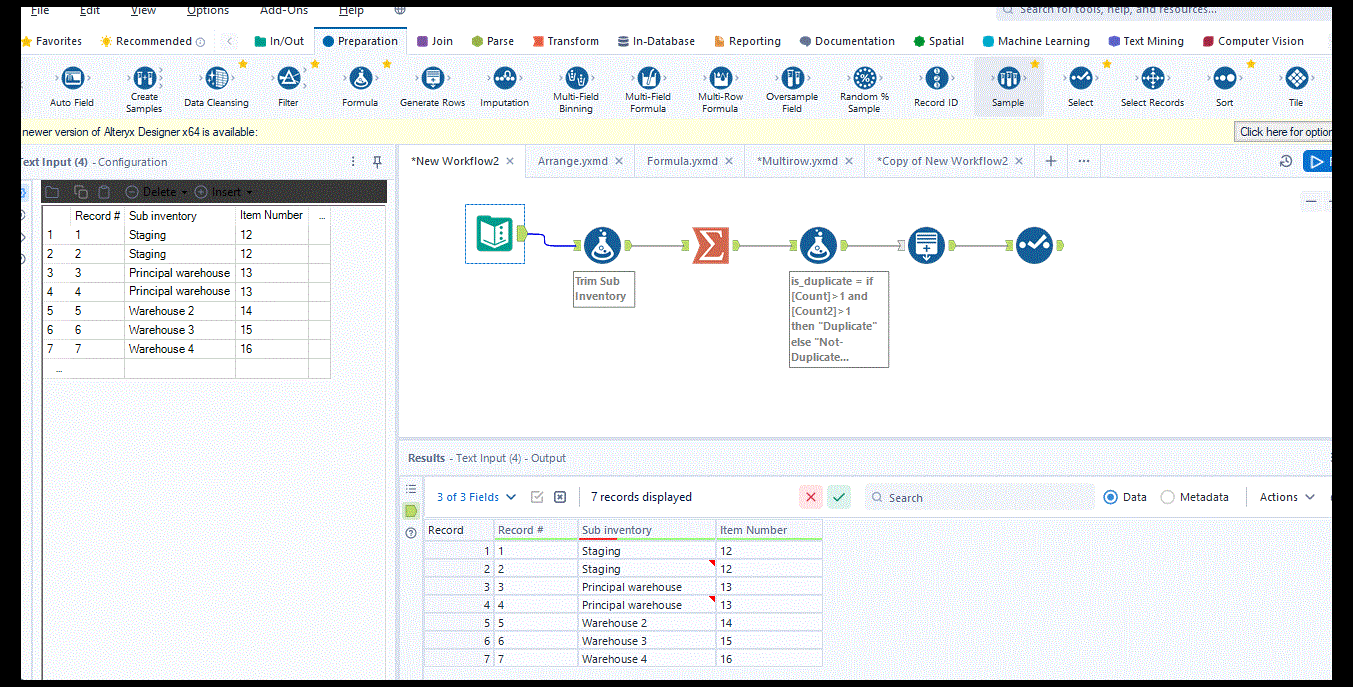Switch to Metadata view in Results

(1167, 497)
